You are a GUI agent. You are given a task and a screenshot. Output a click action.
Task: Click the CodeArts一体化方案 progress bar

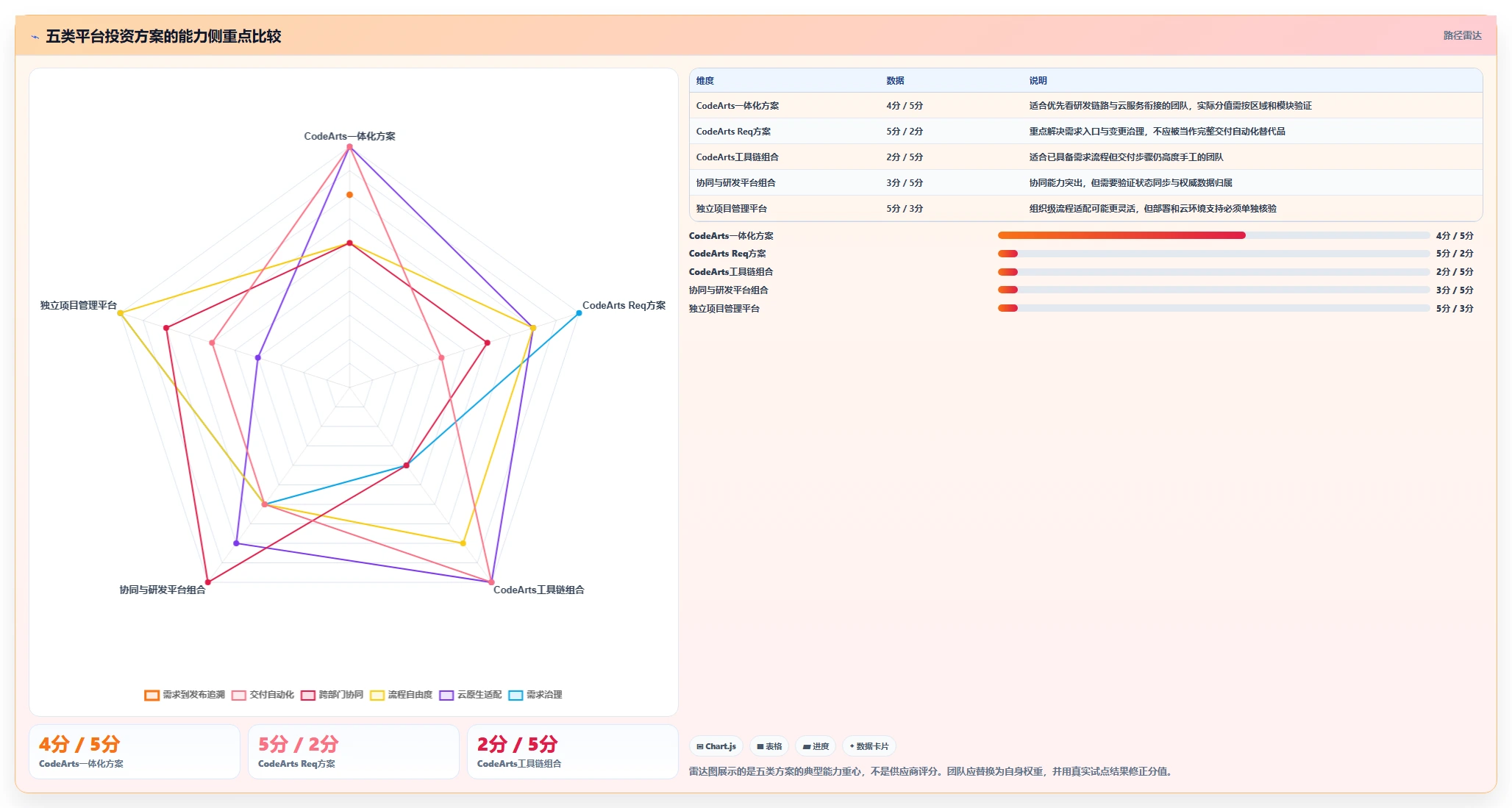(x=1213, y=235)
